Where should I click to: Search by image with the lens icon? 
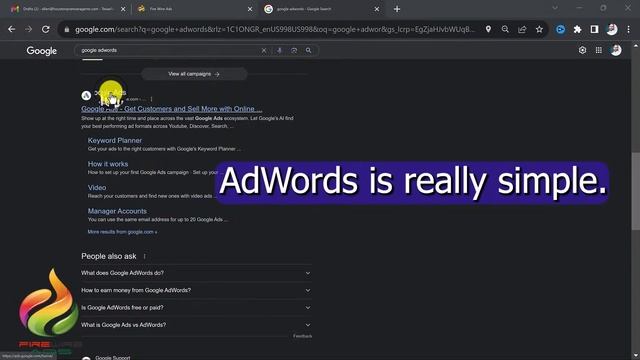click(294, 51)
